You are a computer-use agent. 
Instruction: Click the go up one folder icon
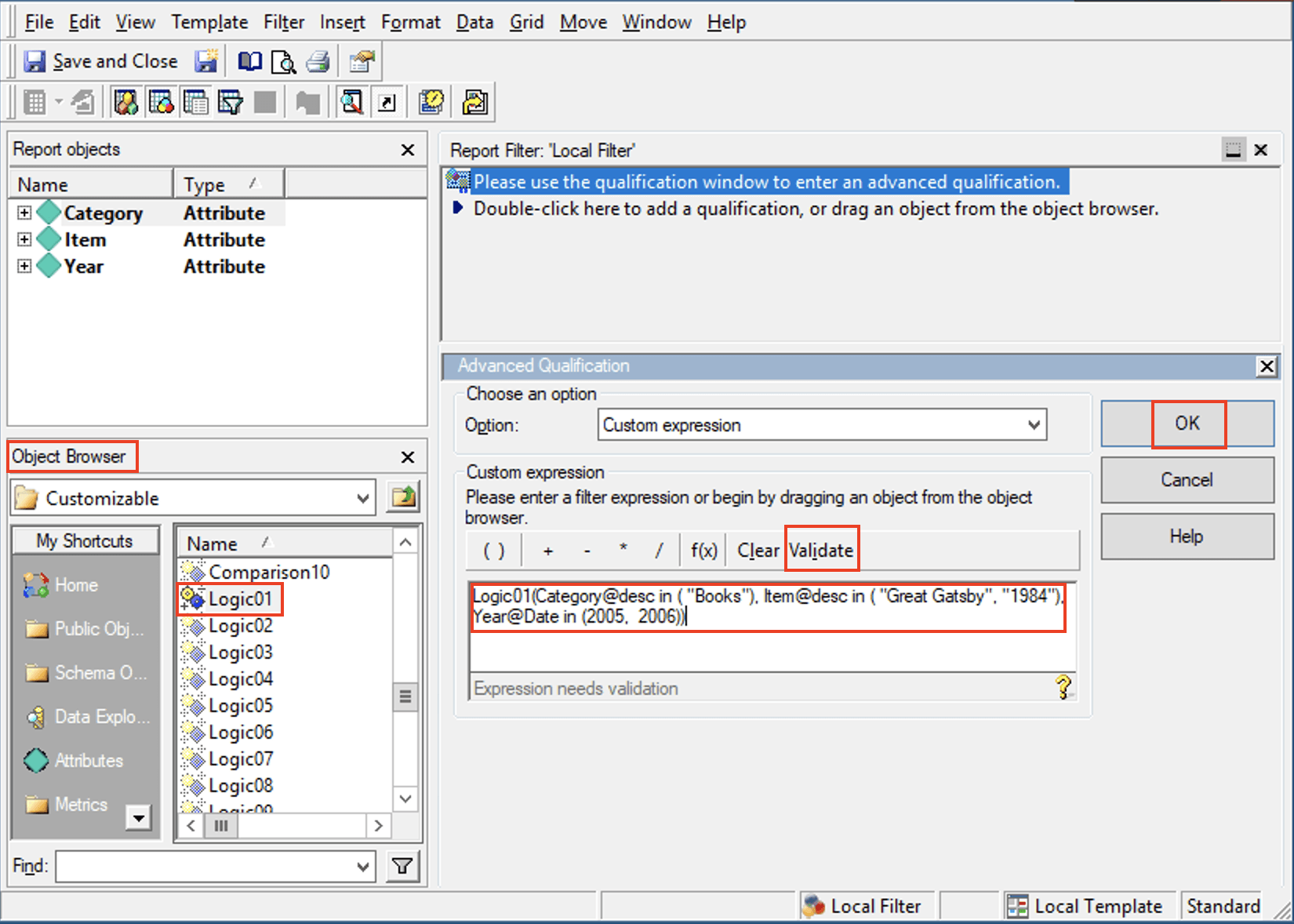point(404,497)
